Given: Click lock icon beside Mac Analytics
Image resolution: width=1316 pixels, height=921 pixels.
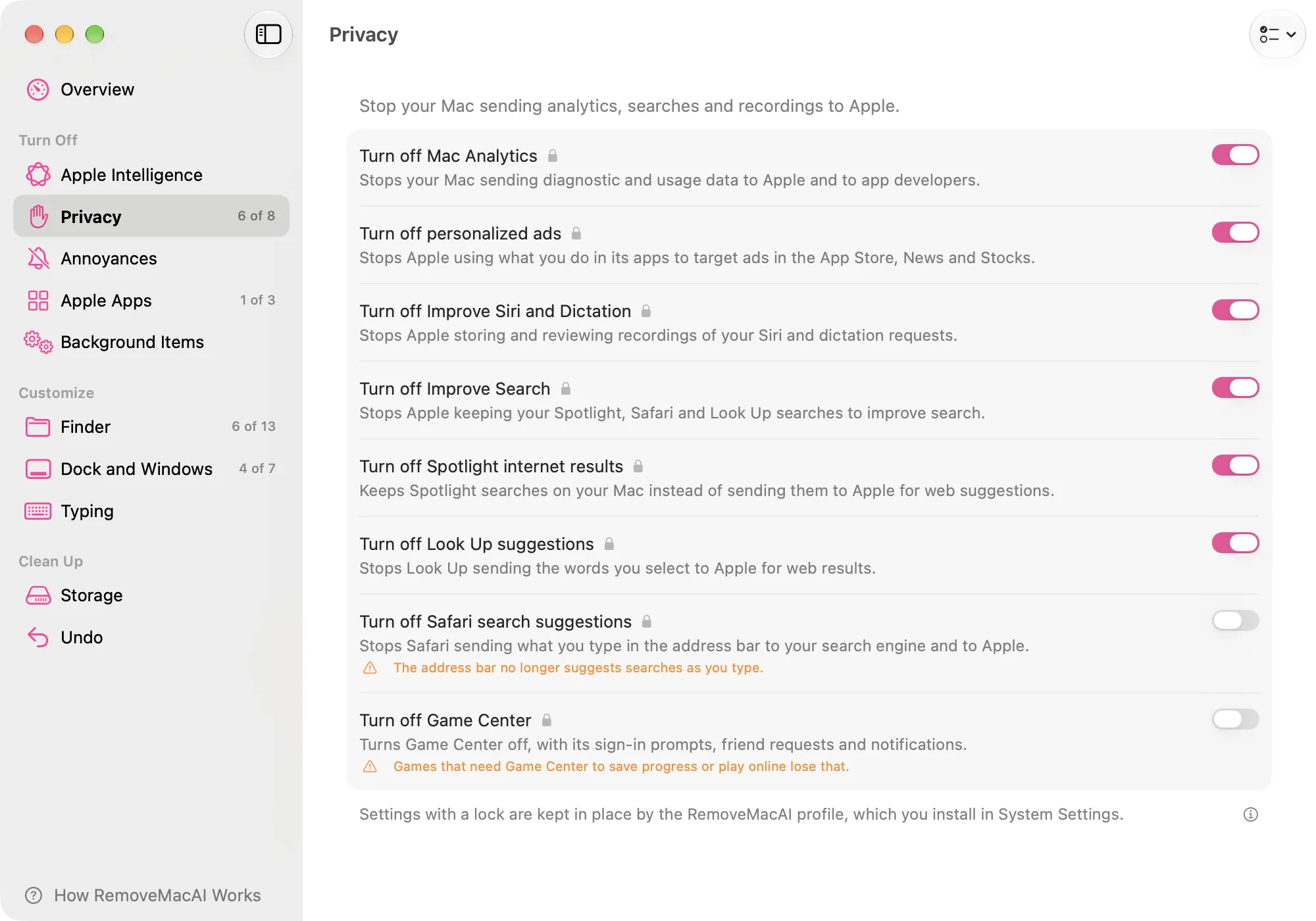Looking at the screenshot, I should (x=553, y=156).
